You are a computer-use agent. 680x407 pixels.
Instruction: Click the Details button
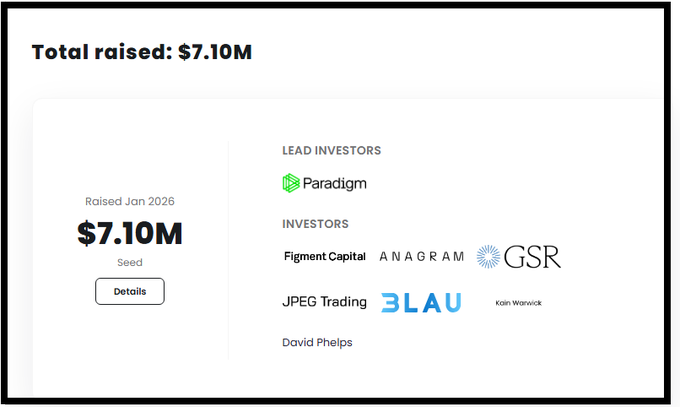coord(130,291)
